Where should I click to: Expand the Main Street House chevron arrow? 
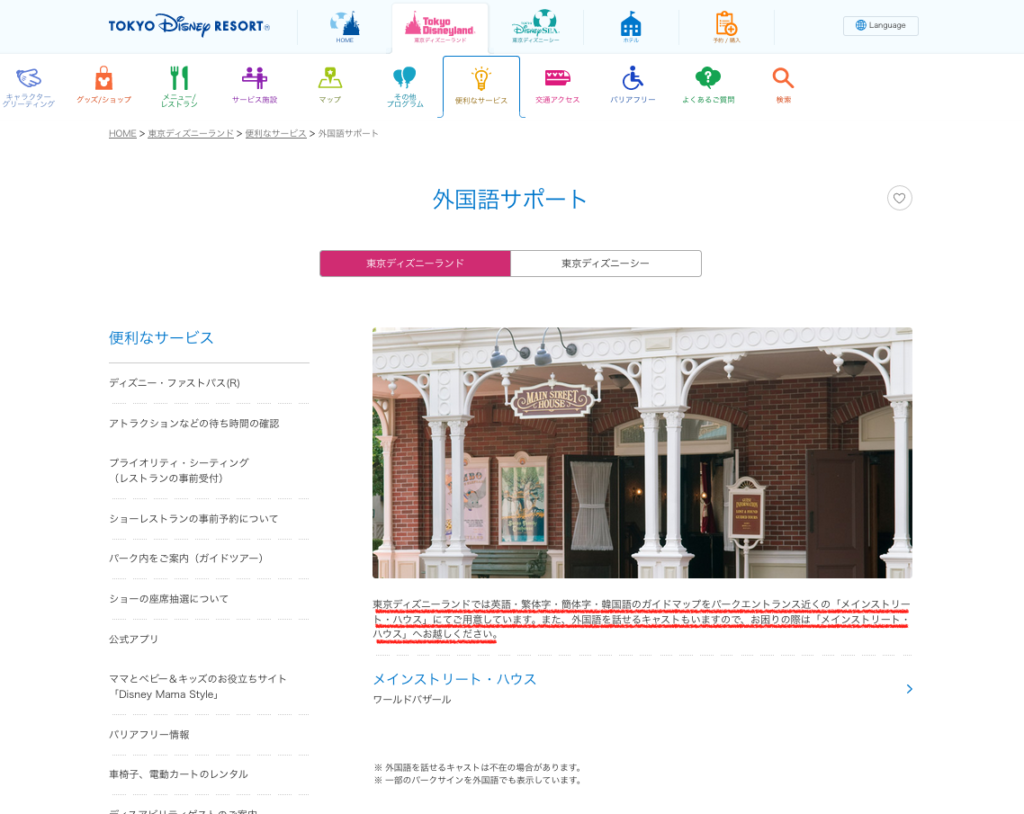point(908,688)
